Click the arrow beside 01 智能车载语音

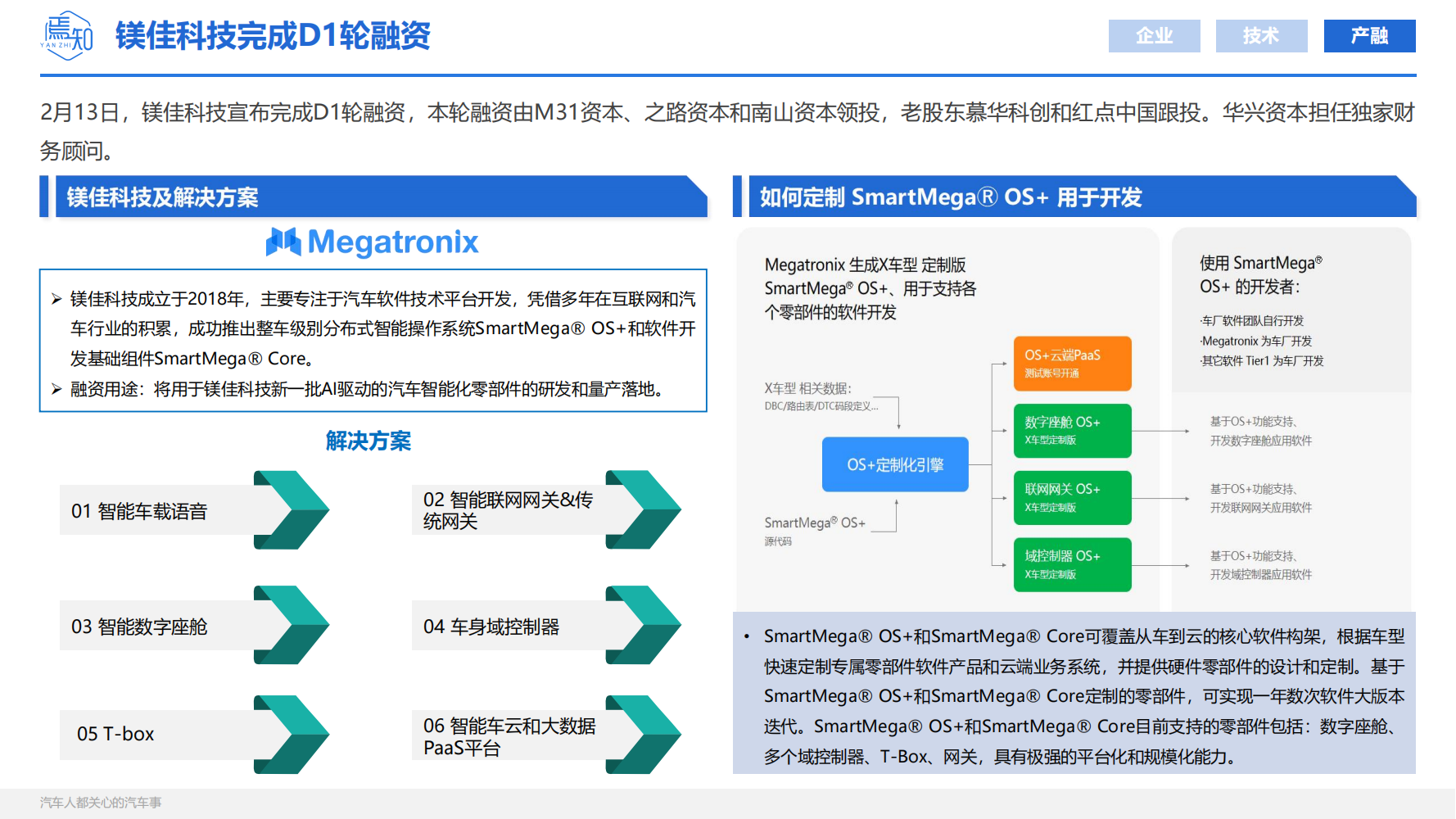coord(292,510)
